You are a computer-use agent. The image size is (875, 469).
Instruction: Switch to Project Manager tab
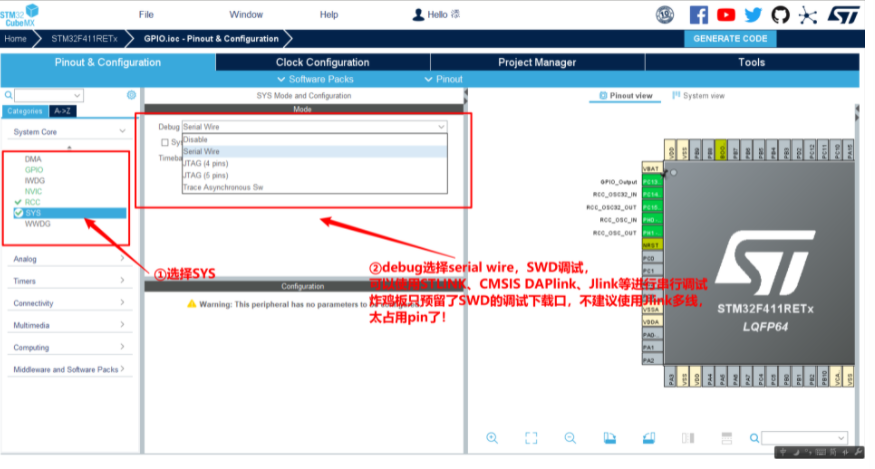pyautogui.click(x=537, y=62)
